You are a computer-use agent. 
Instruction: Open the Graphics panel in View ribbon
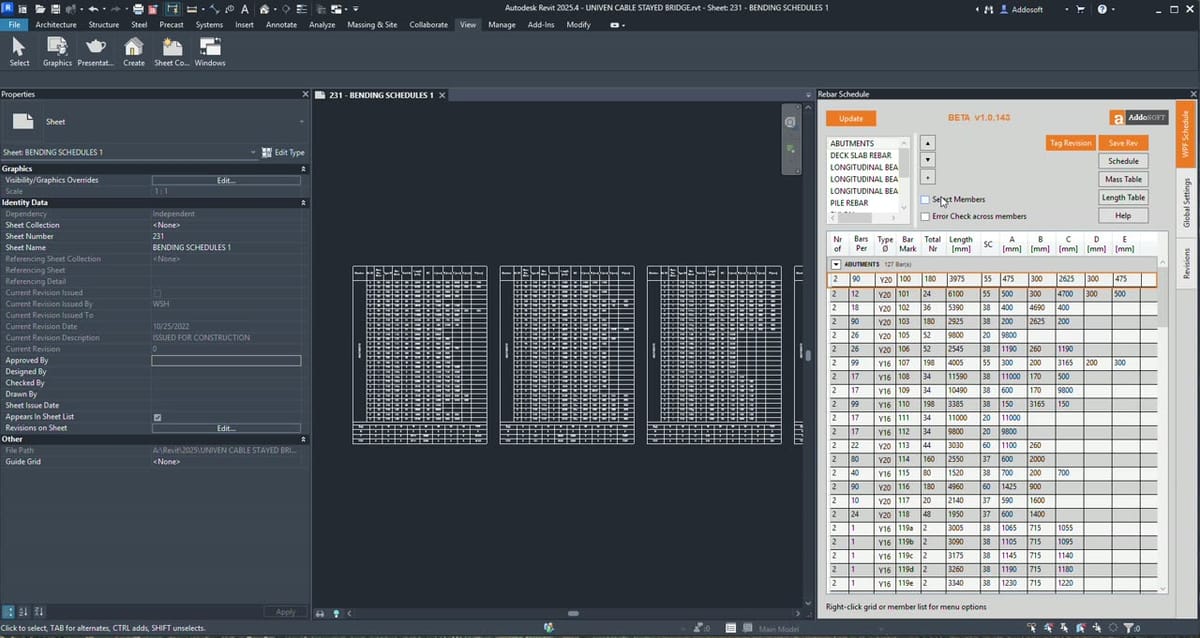[57, 52]
